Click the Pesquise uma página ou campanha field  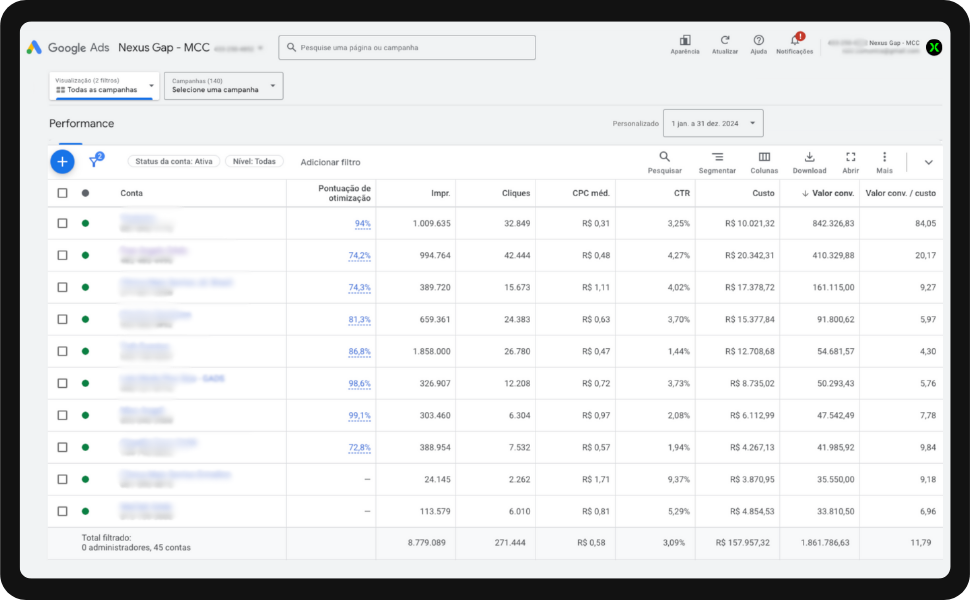(x=407, y=48)
